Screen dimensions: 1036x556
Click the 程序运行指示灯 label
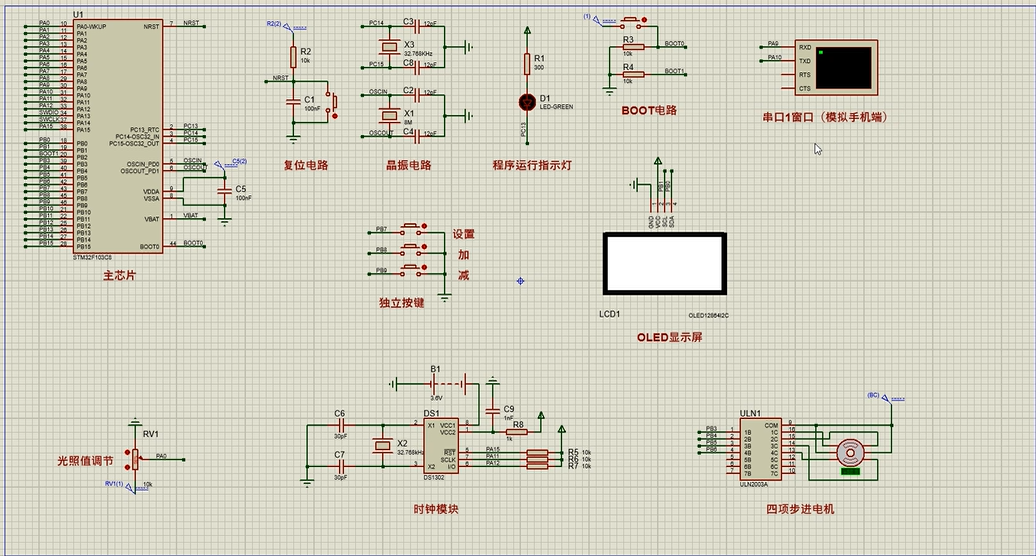click(532, 165)
